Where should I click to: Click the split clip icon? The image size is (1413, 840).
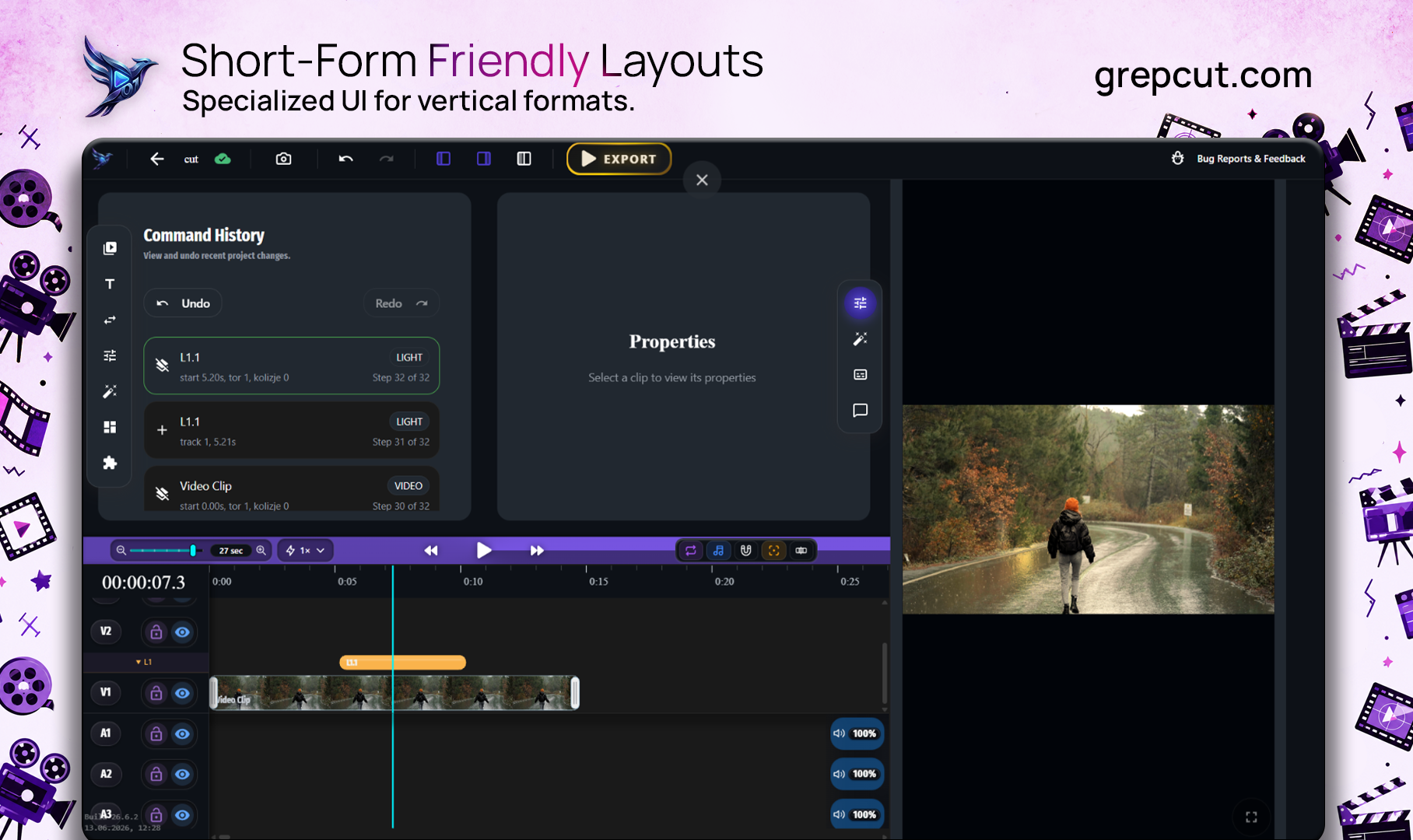801,551
